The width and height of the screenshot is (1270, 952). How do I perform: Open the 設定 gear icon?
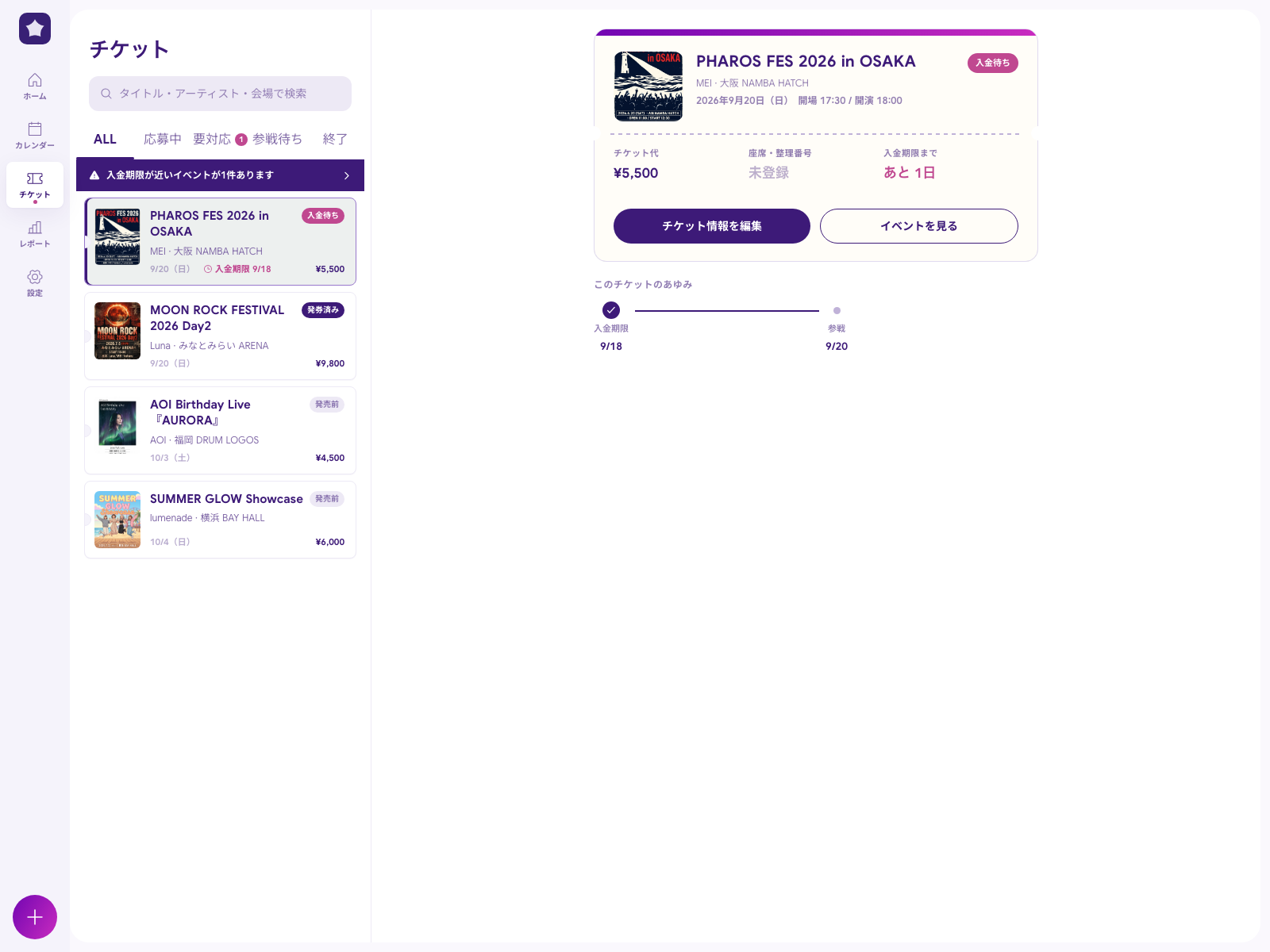click(x=35, y=277)
